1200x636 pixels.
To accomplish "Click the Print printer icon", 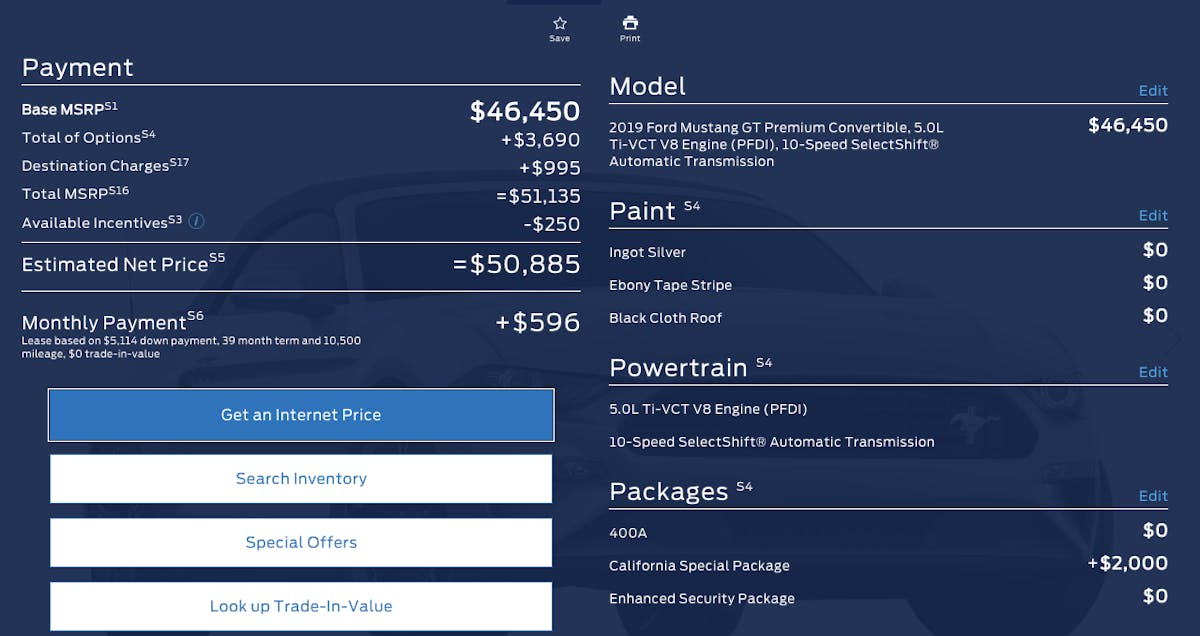I will 630,23.
